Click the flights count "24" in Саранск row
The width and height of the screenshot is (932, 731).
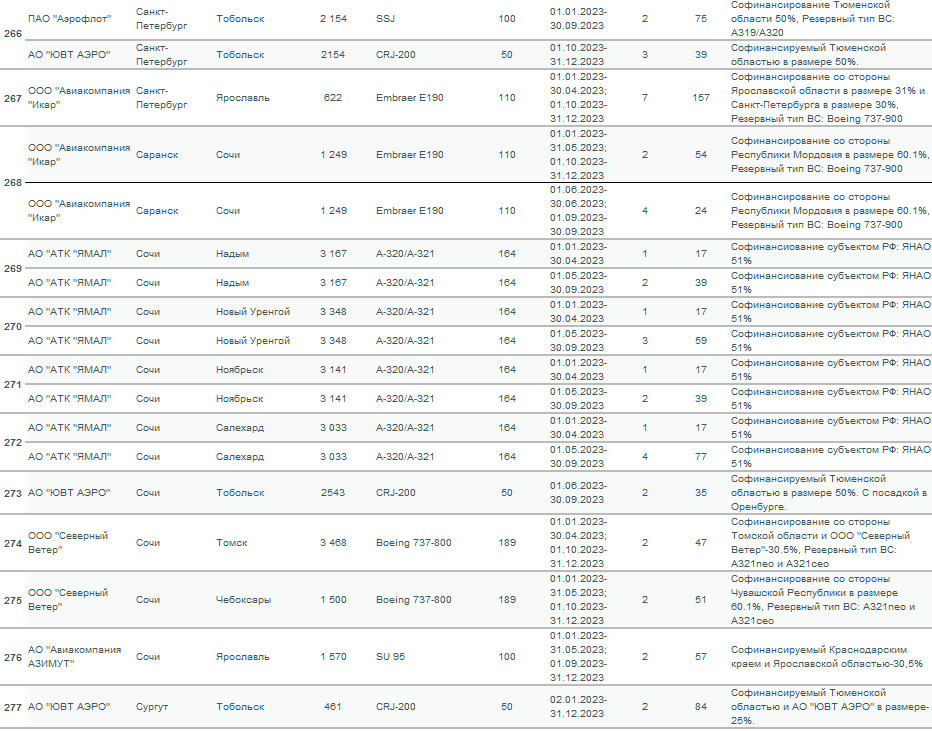[701, 210]
